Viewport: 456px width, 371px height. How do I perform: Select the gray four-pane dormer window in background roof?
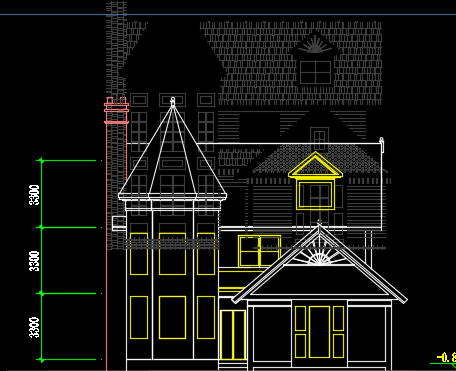tap(315, 72)
